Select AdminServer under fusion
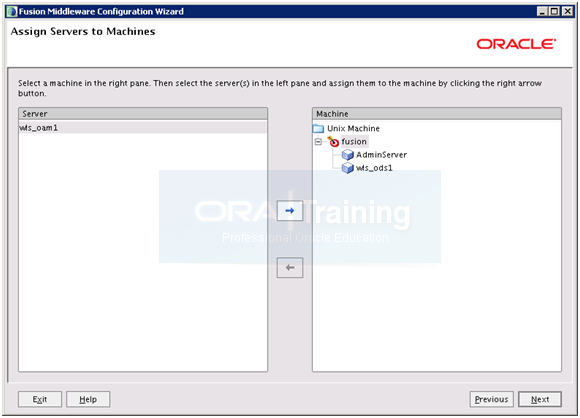Screen dimensions: 580x418 point(381,155)
